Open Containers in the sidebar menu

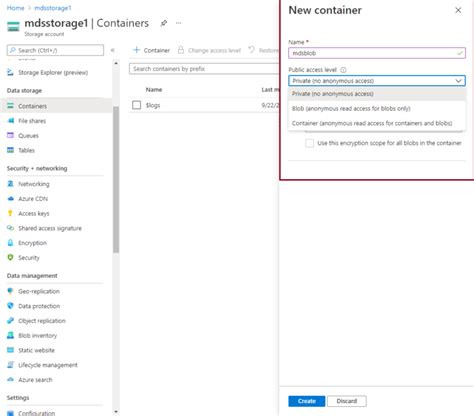[57, 106]
